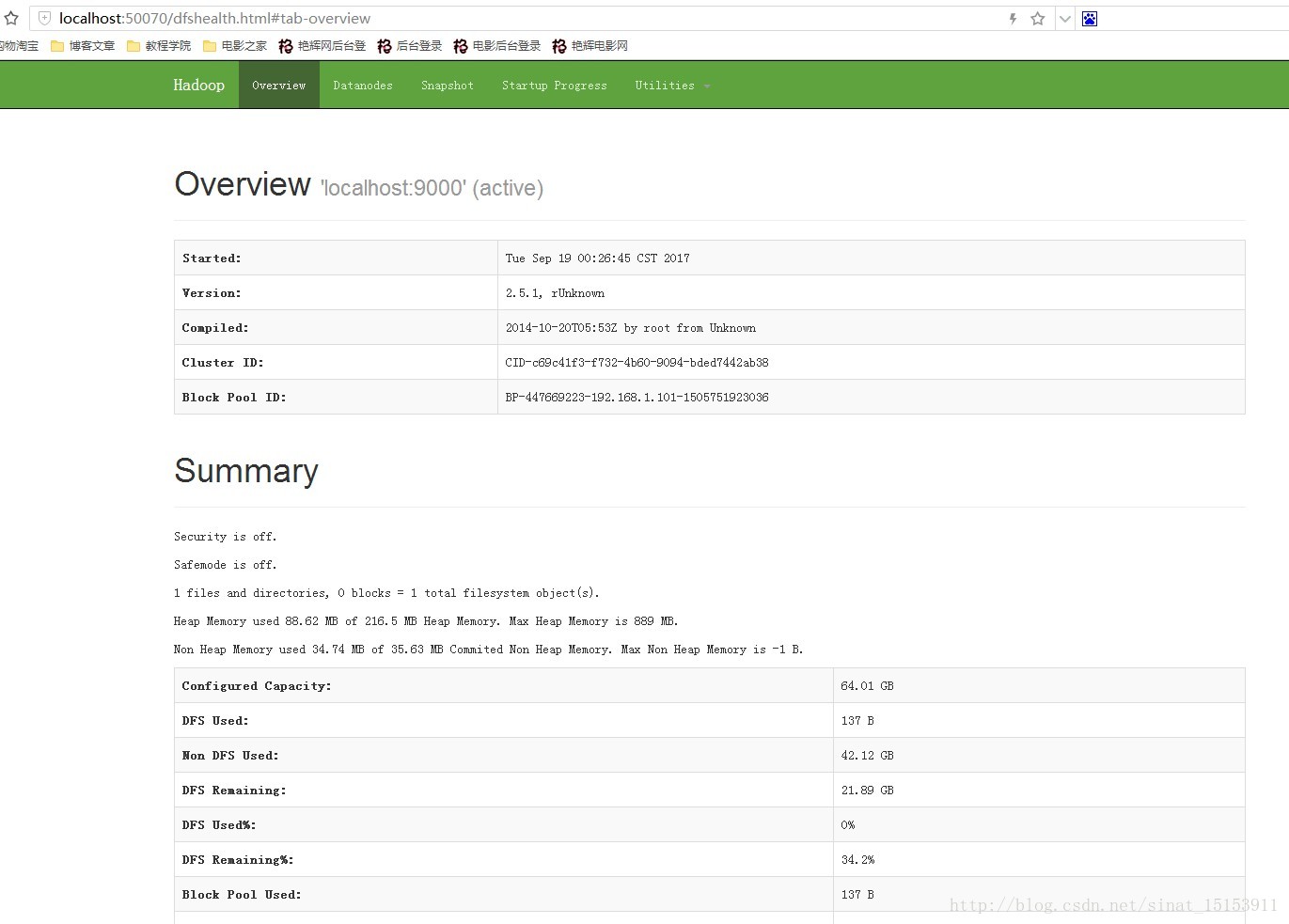Click the Block Pool Used value 137 B
1289x924 pixels.
coord(857,894)
